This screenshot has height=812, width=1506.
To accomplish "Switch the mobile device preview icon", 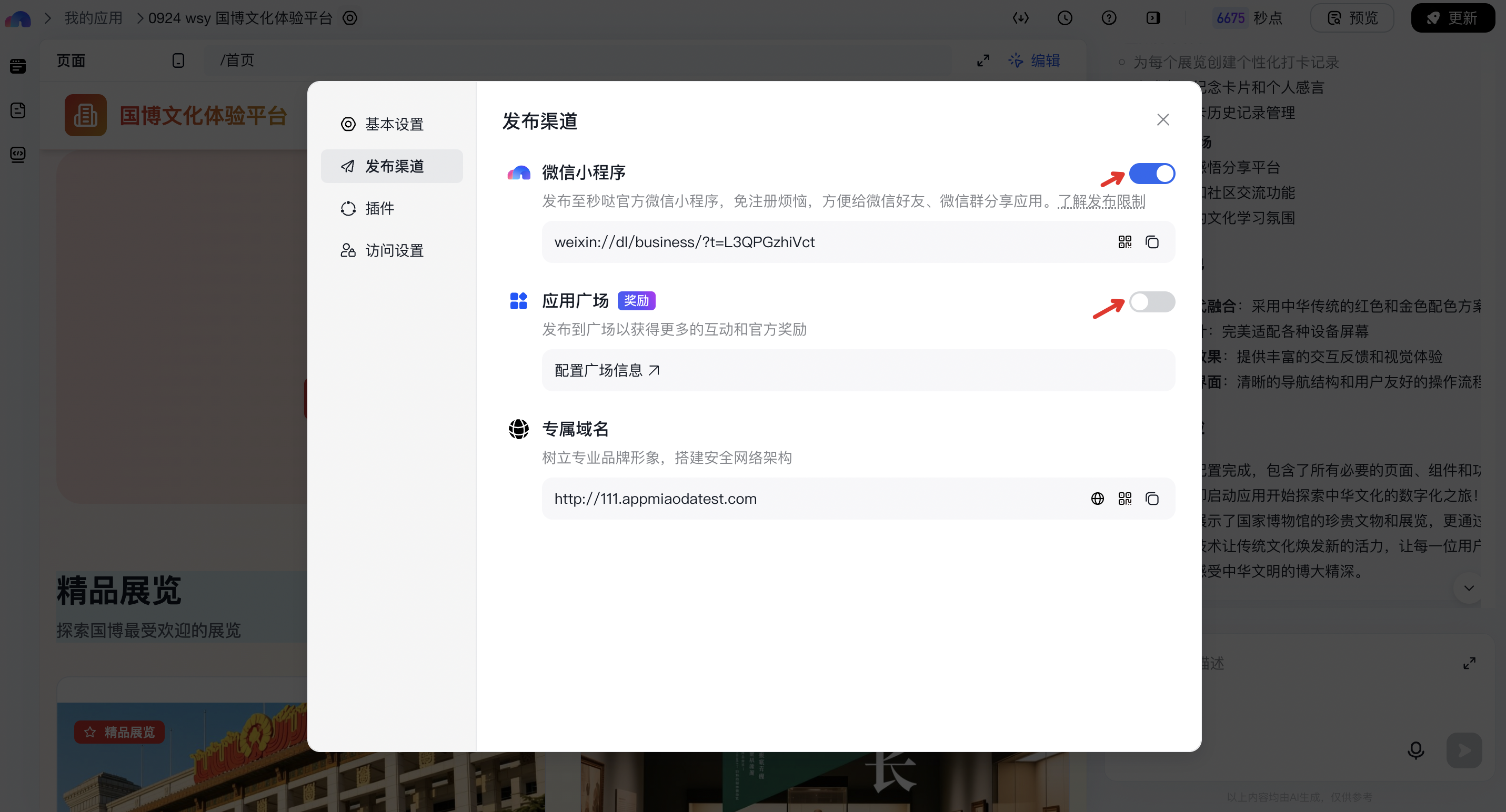I will pyautogui.click(x=178, y=60).
